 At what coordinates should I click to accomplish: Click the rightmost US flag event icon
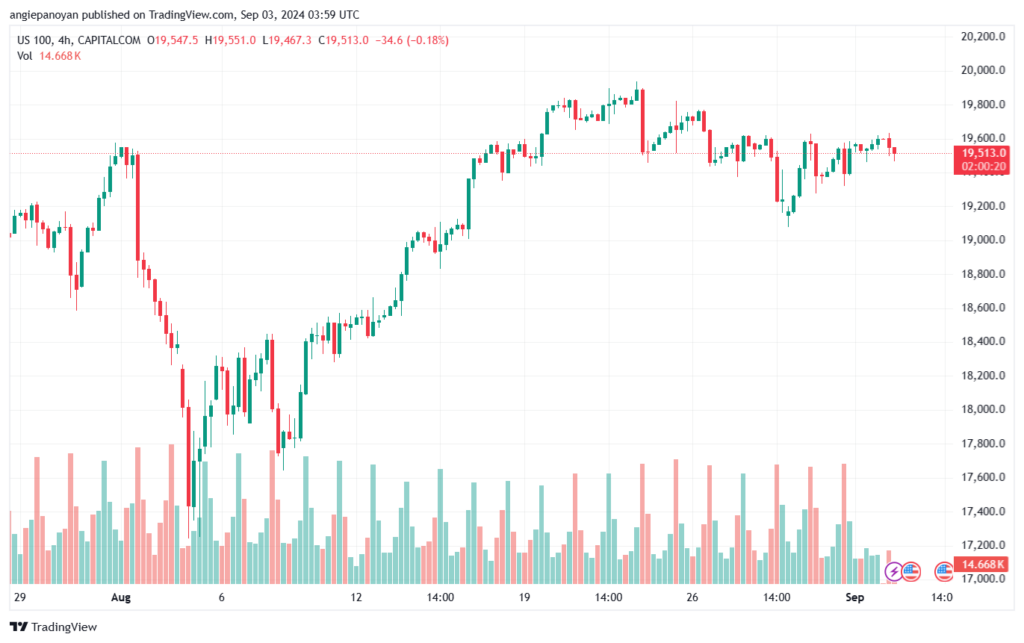[x=943, y=572]
